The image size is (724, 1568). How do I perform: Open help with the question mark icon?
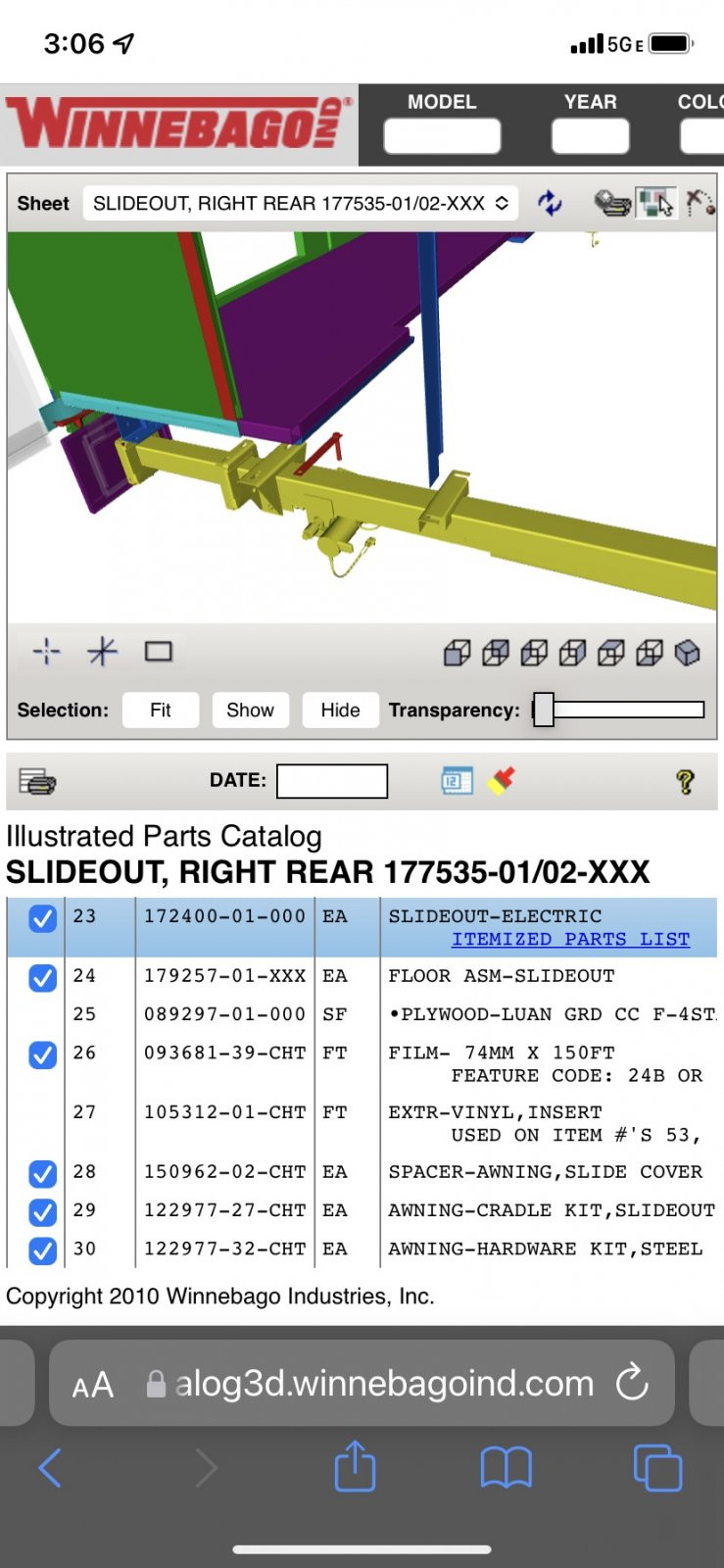click(685, 781)
